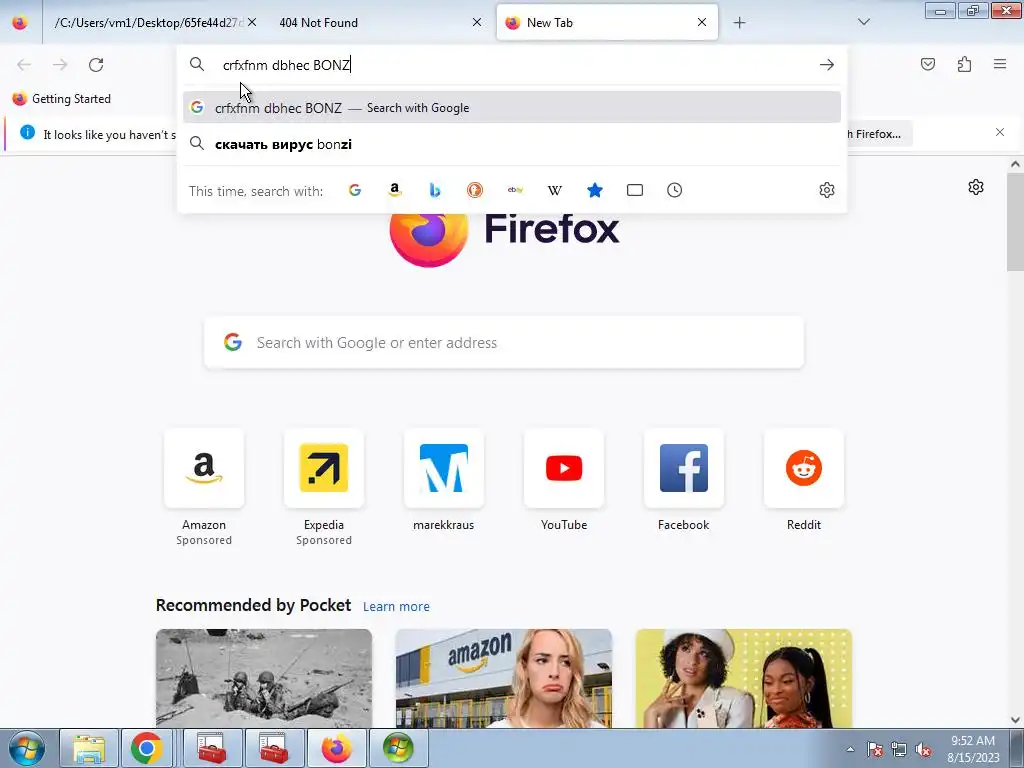The width and height of the screenshot is (1024, 768).
Task: Close the 404 Not Found tab
Action: (x=477, y=22)
